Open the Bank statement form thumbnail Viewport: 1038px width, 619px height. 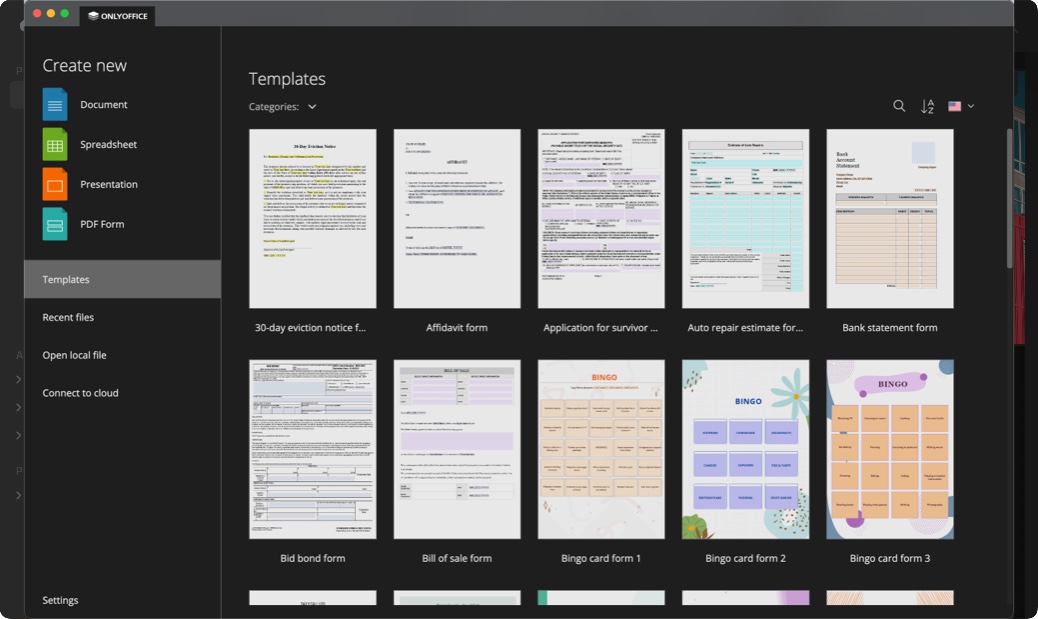tap(890, 218)
